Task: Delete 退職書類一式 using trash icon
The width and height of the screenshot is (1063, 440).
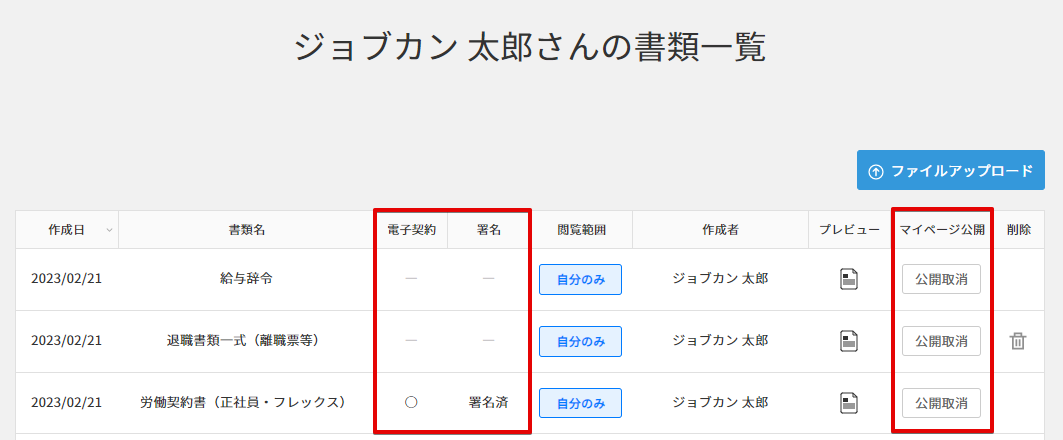Action: 1018,341
